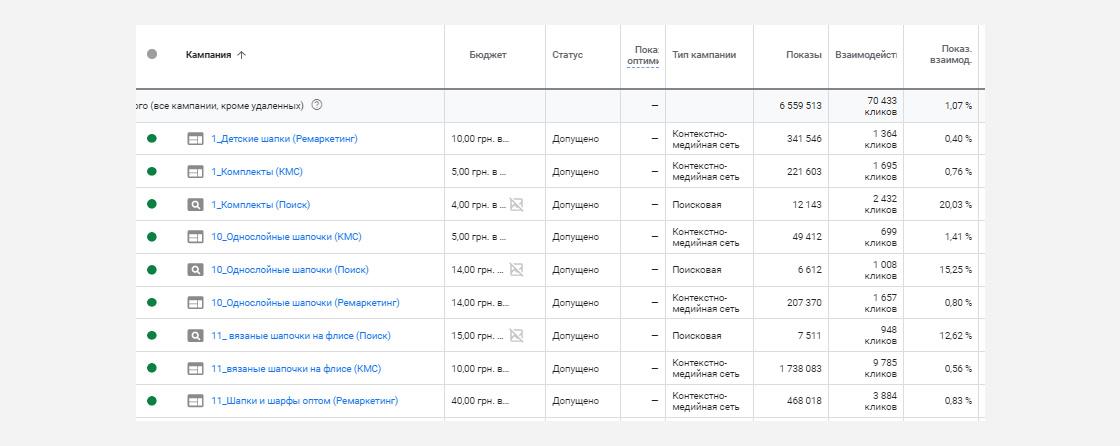This screenshot has width=1120, height=446.
Task: Click search icon for 11_ вязаные шапочки на флисе (Поиск)
Action: coord(195,336)
